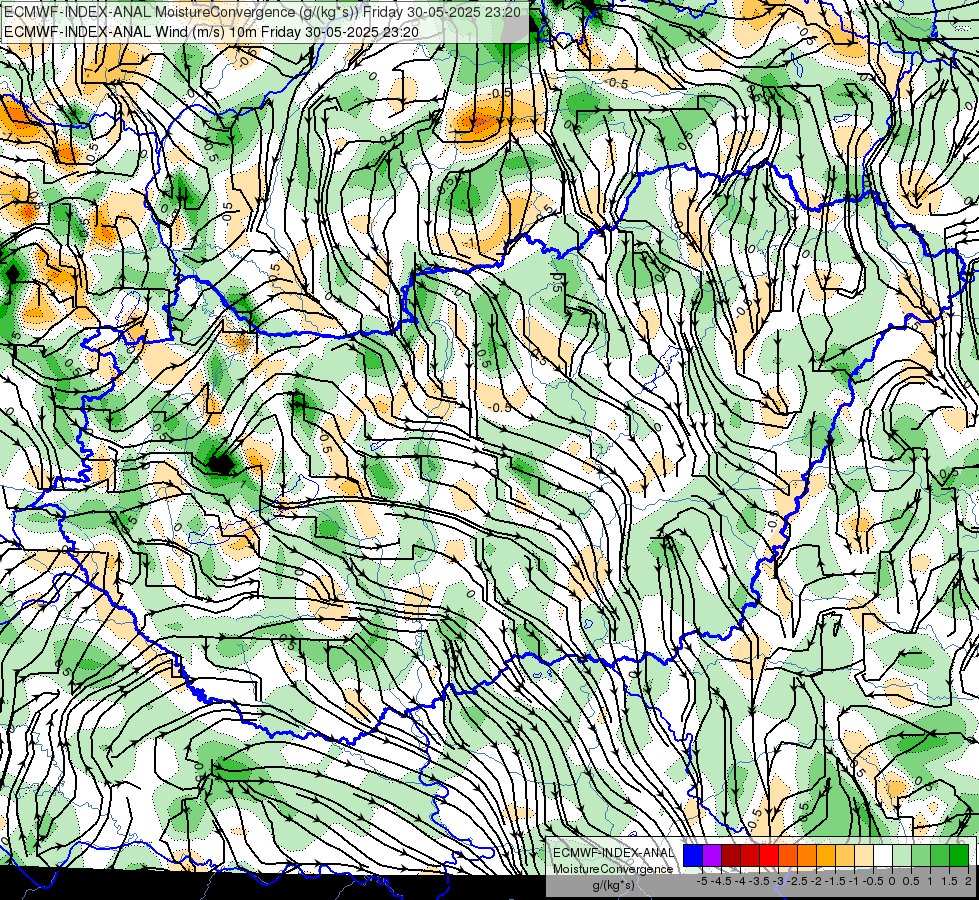Click the "-4" legend scale value
The image size is (979, 900).
click(x=740, y=881)
